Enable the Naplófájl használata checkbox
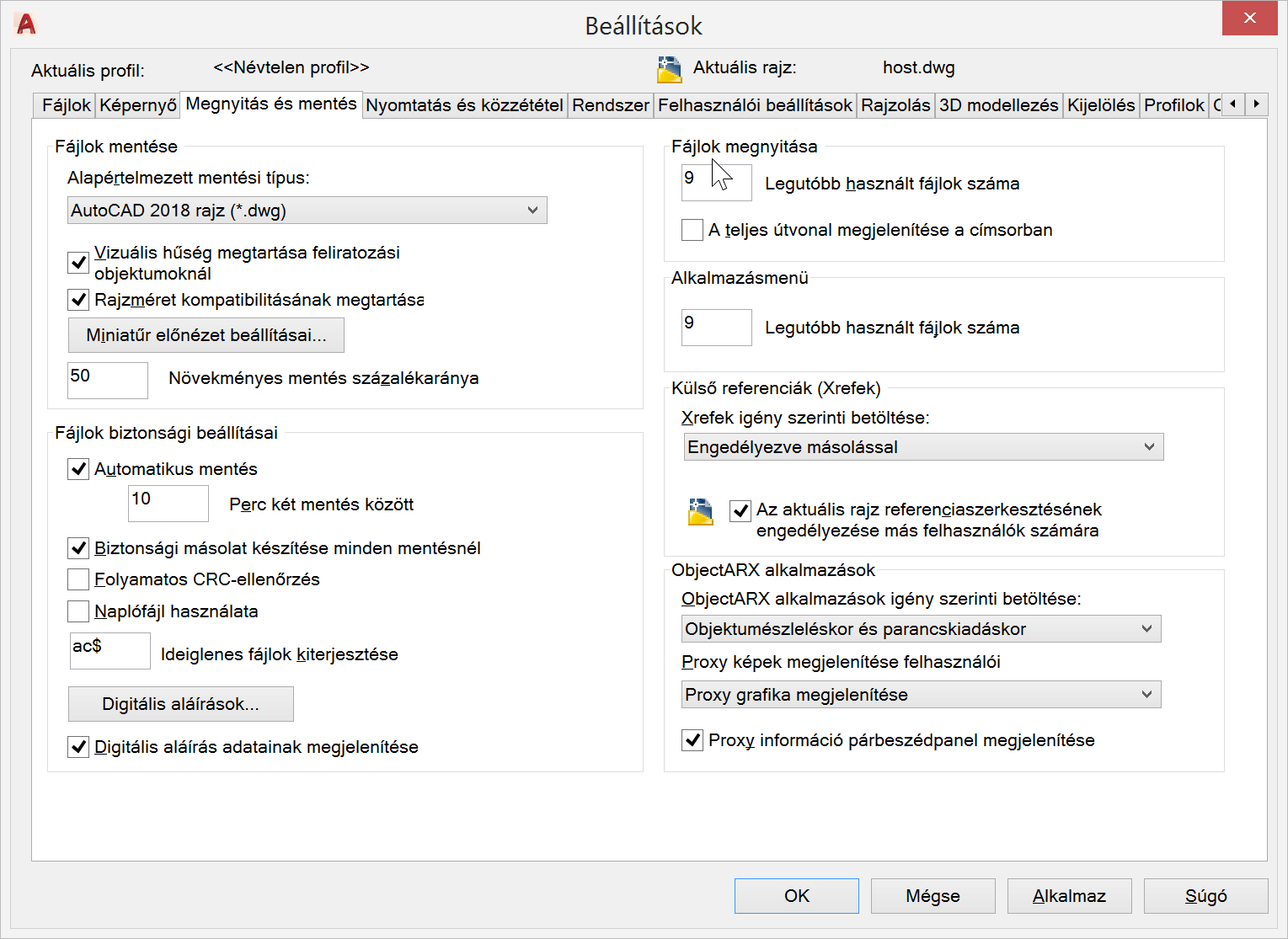This screenshot has height=939, width=1288. pyautogui.click(x=79, y=611)
